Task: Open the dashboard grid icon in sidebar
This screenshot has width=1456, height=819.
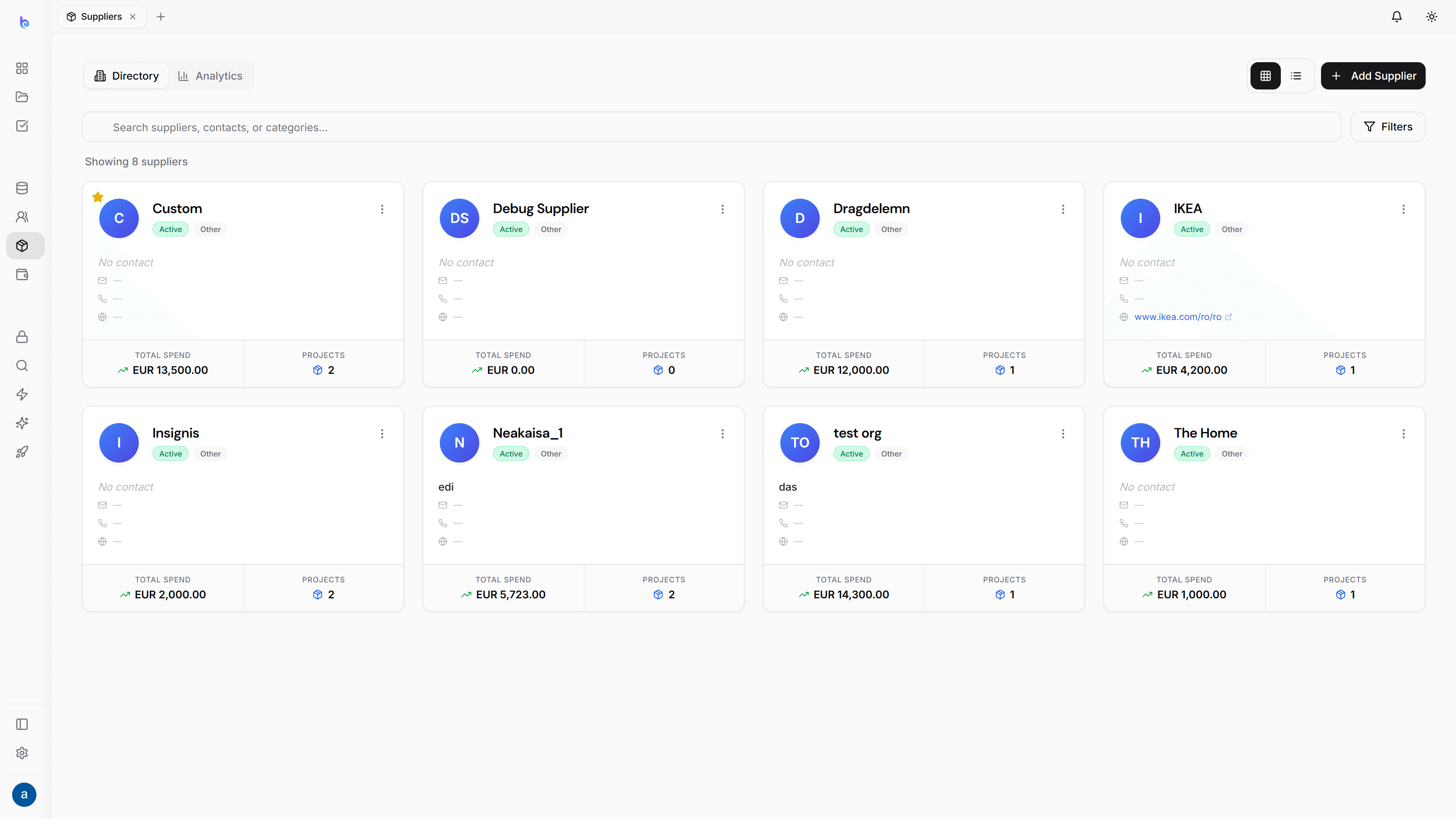Action: 22,68
